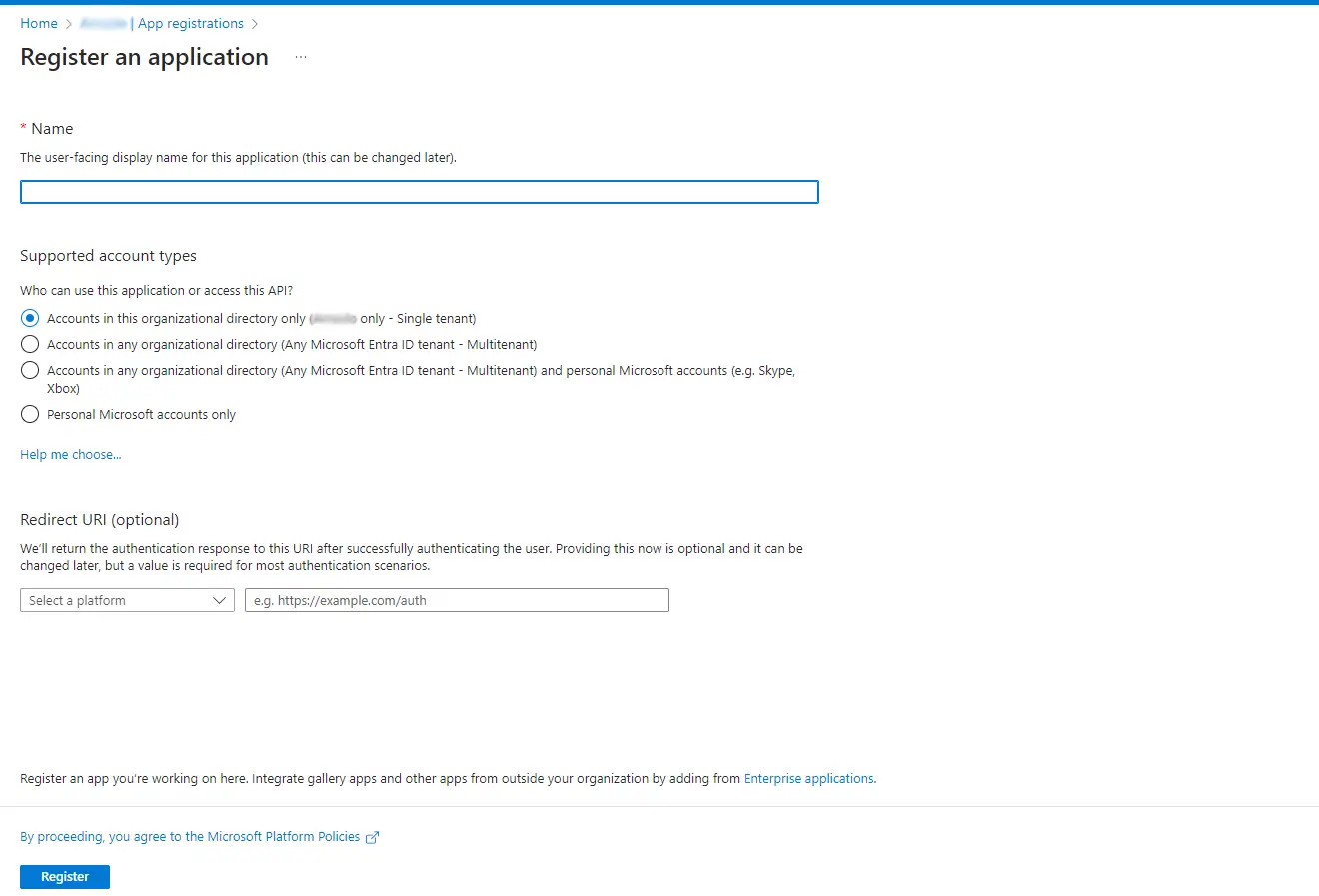Click the Register button
Screen dimensions: 1319x896
point(64,876)
